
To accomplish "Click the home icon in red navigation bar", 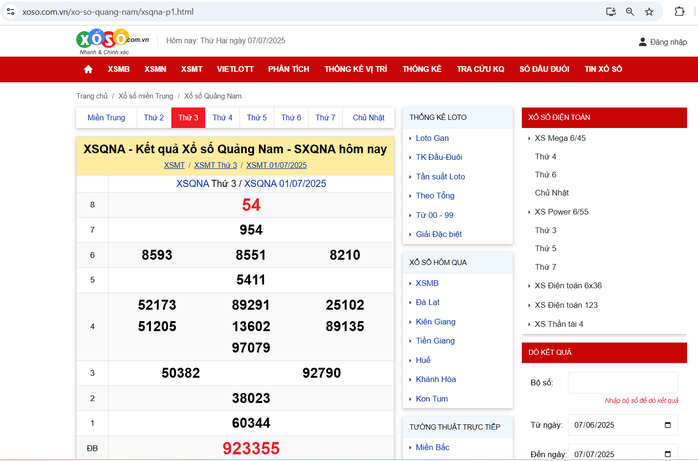I will point(88,69).
